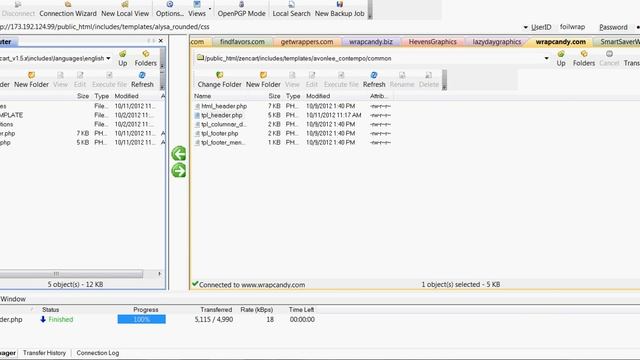This screenshot has height=360, width=640.
Task: Create New Folder in remote pane
Action: pos(263,80)
